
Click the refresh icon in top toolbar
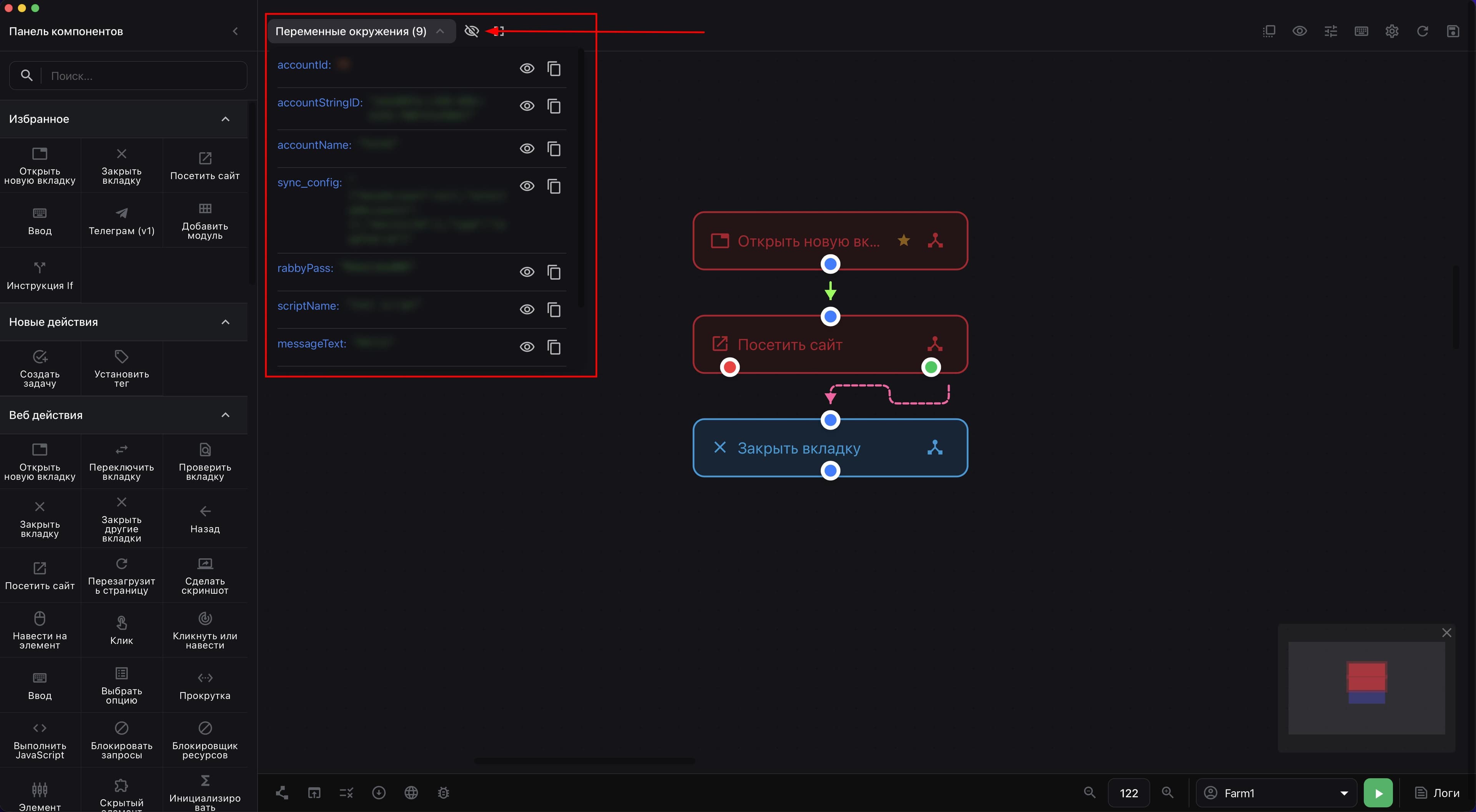pyautogui.click(x=1422, y=31)
